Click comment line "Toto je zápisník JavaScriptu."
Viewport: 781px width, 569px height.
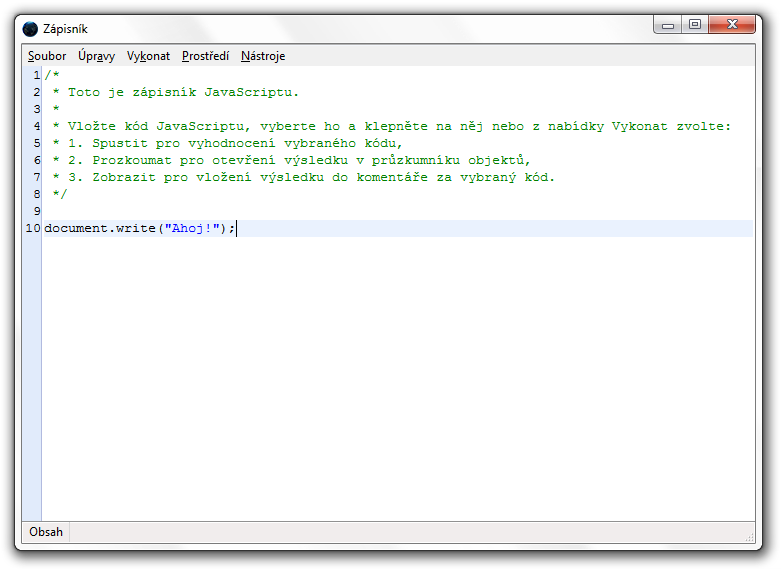(182, 92)
